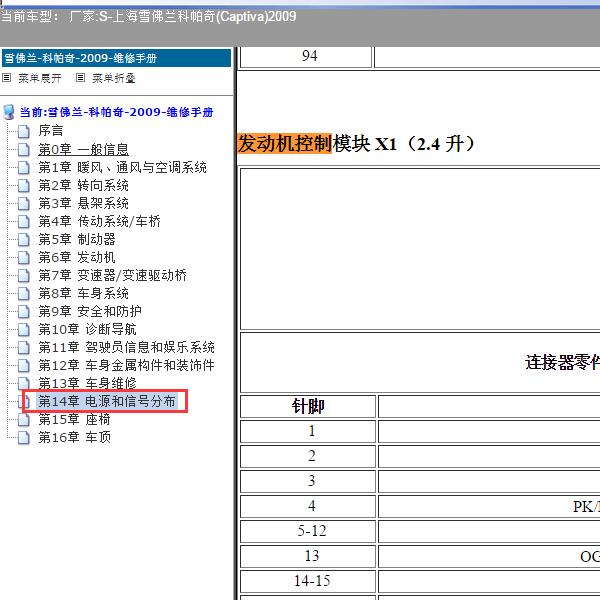Click page icon next to 第12章 车身金属构件和装饰件
This screenshot has width=600, height=600.
(24, 365)
